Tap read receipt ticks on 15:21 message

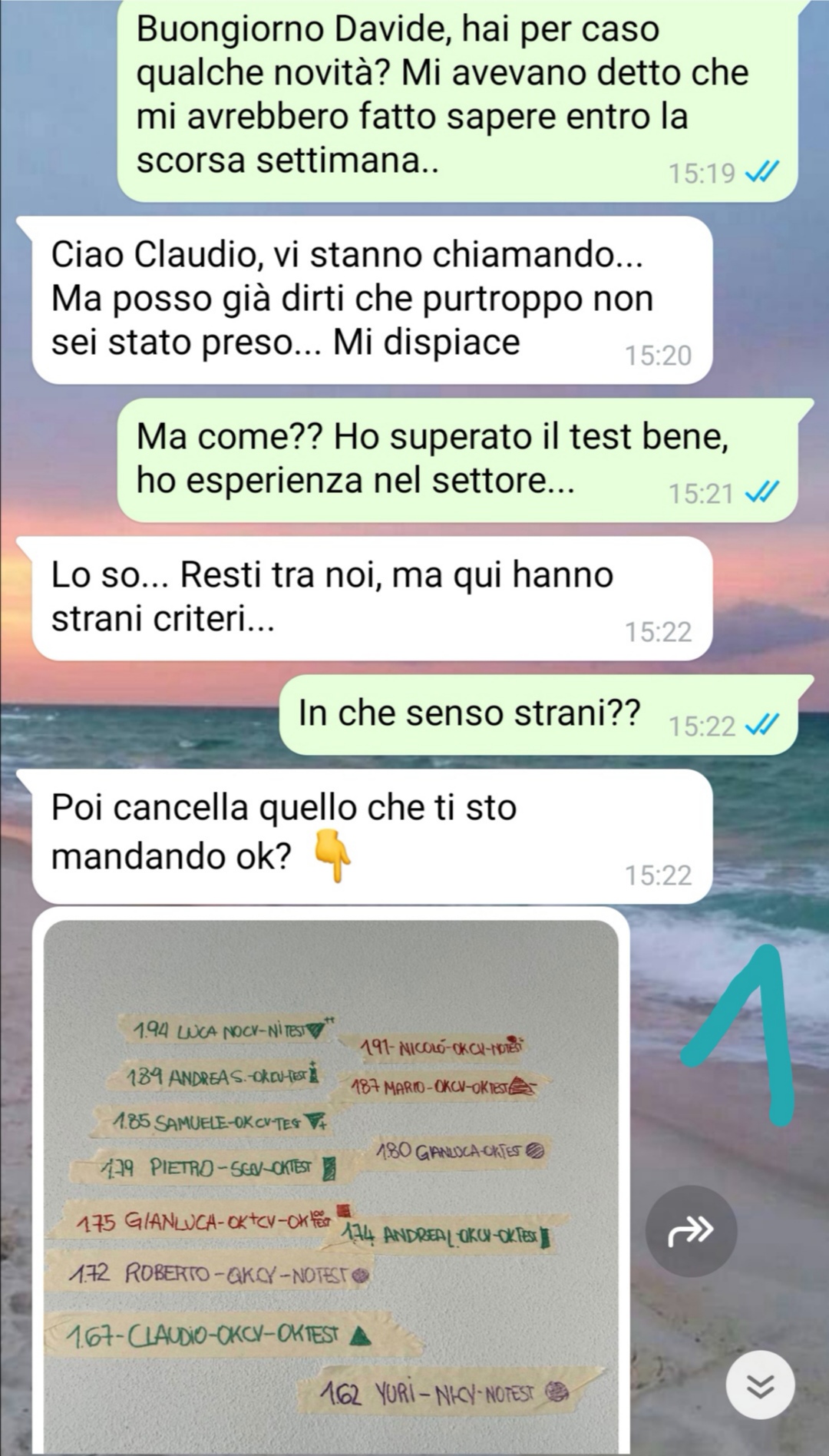[762, 493]
